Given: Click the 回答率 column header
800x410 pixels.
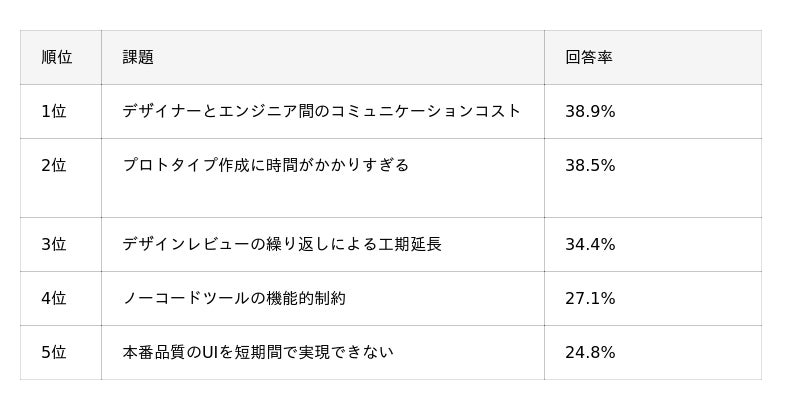Looking at the screenshot, I should 589,57.
